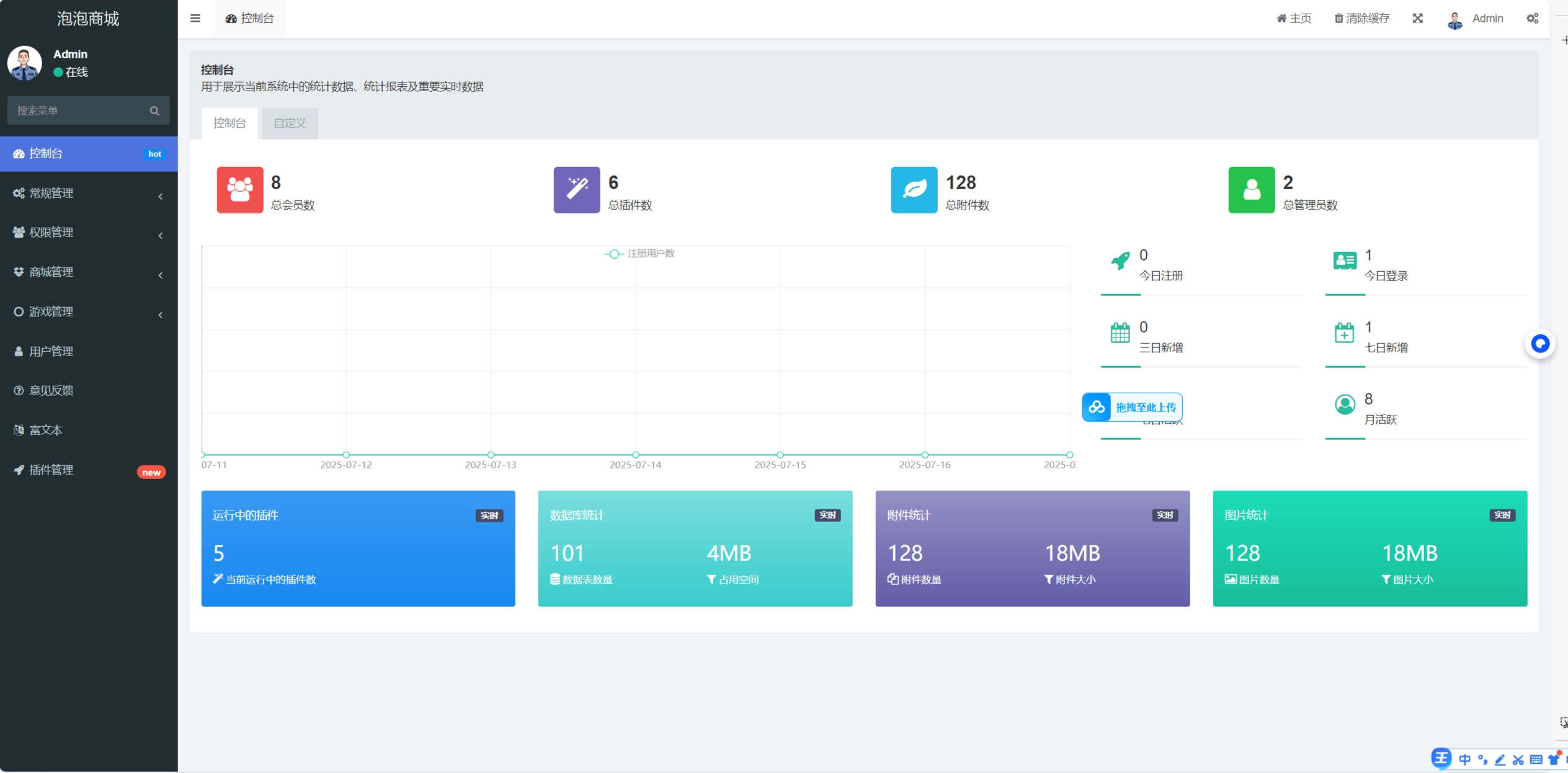Click the purple 总插件数 magic wand icon
Image resolution: width=1568 pixels, height=773 pixels.
tap(577, 190)
